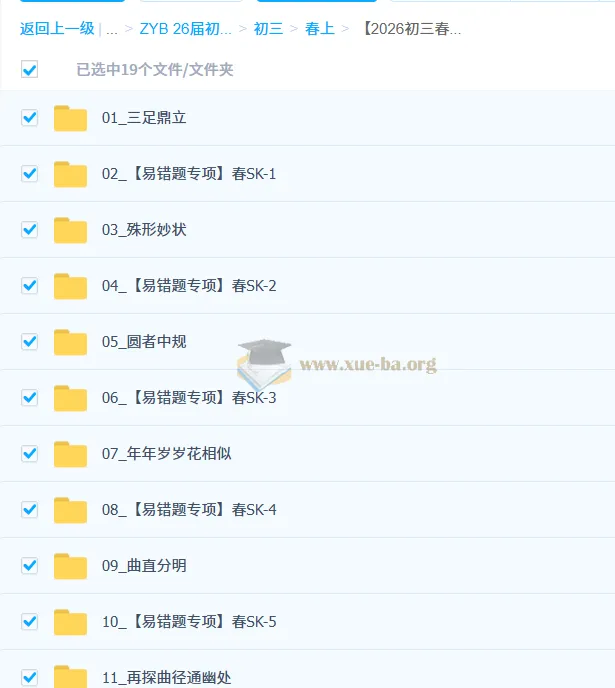Click folder icon for 03_殊形妙状

pos(70,230)
